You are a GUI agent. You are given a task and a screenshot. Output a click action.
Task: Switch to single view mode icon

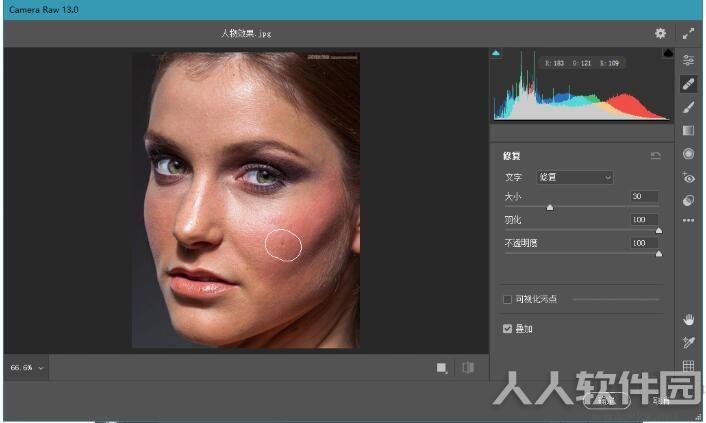pos(441,368)
